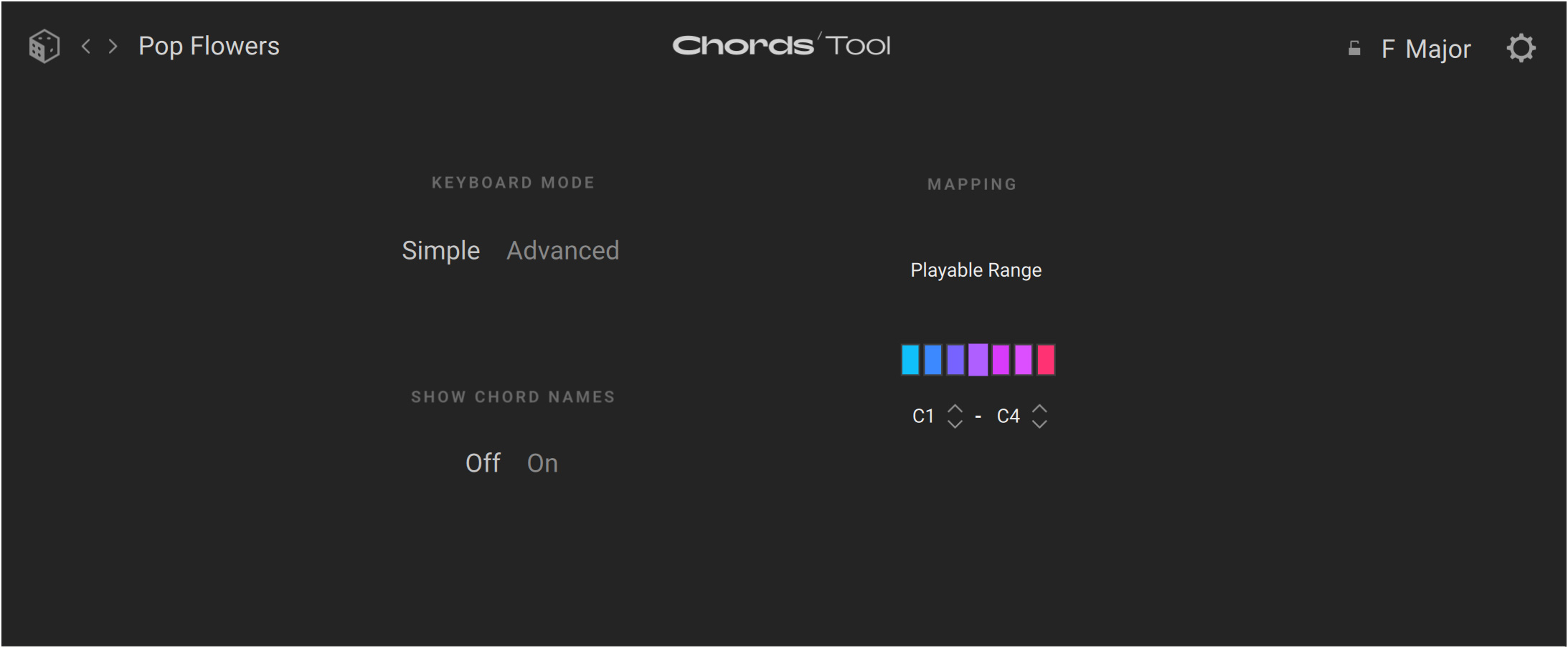1568x648 pixels.
Task: Turn chord names Off
Action: coord(483,463)
